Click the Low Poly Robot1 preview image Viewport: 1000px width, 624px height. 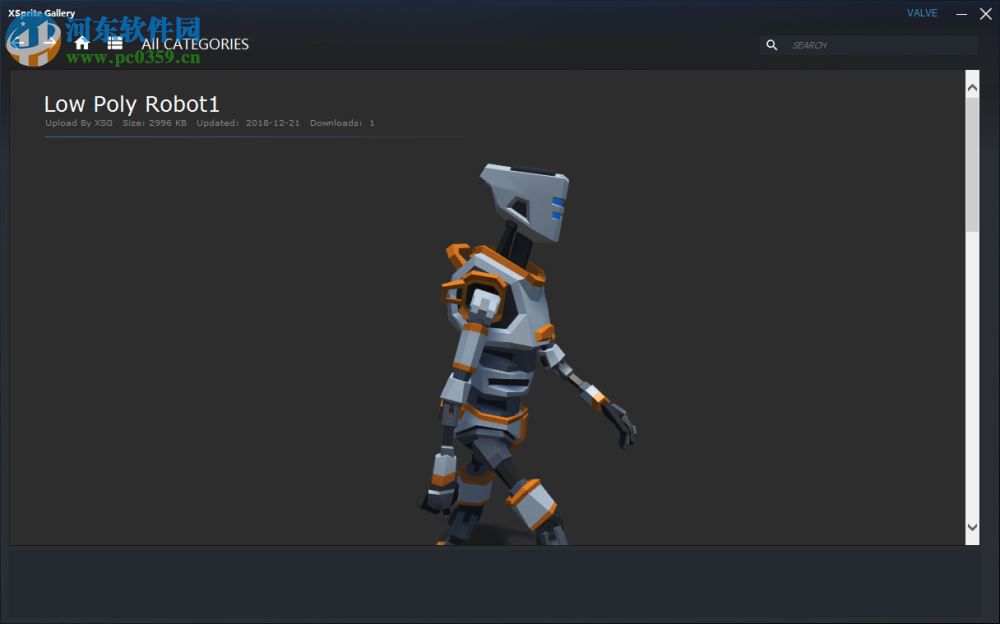click(x=527, y=353)
